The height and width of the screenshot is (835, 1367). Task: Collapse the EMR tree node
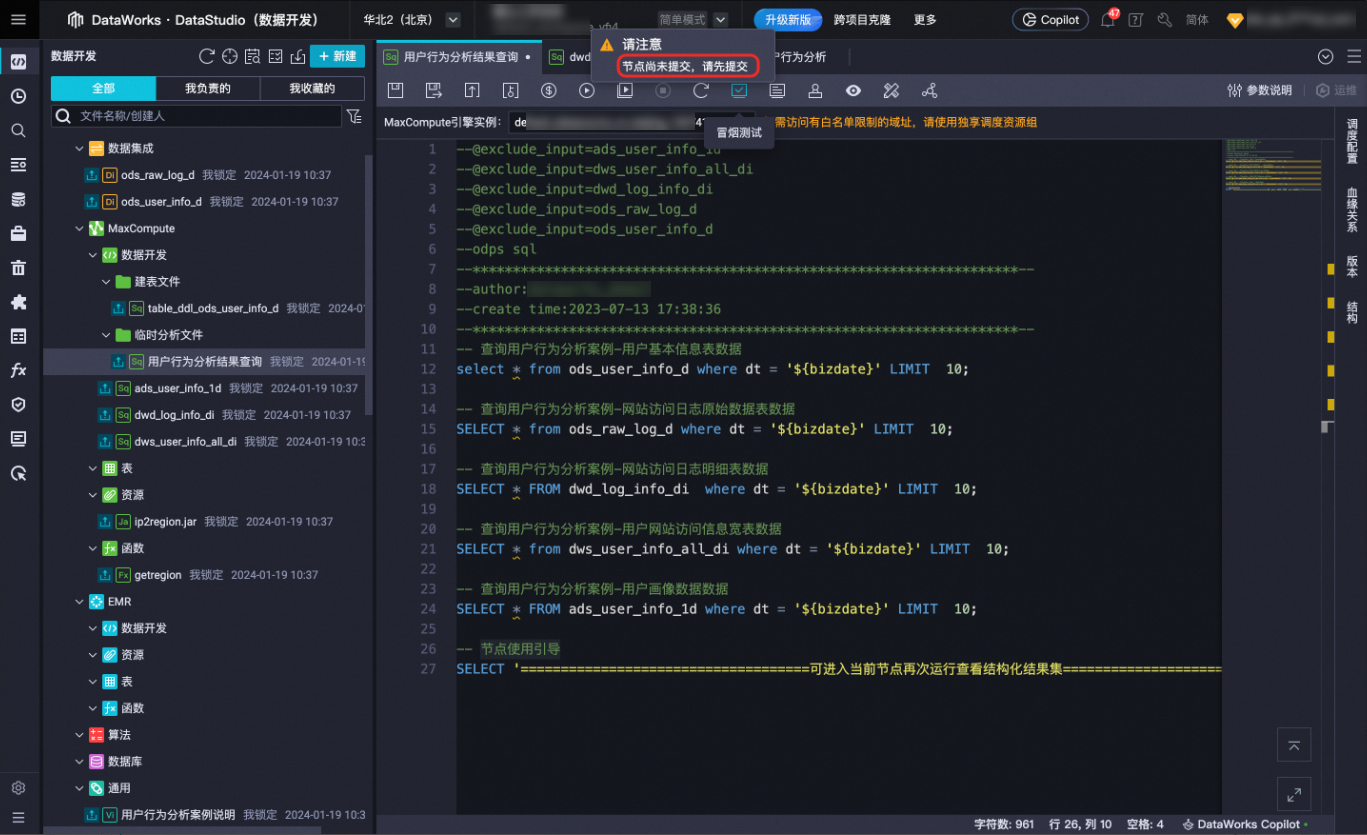80,601
